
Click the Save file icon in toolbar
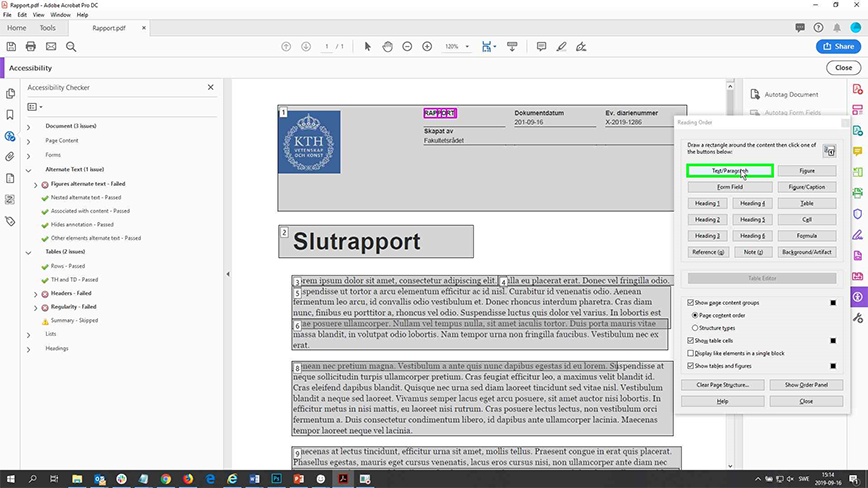(x=11, y=47)
